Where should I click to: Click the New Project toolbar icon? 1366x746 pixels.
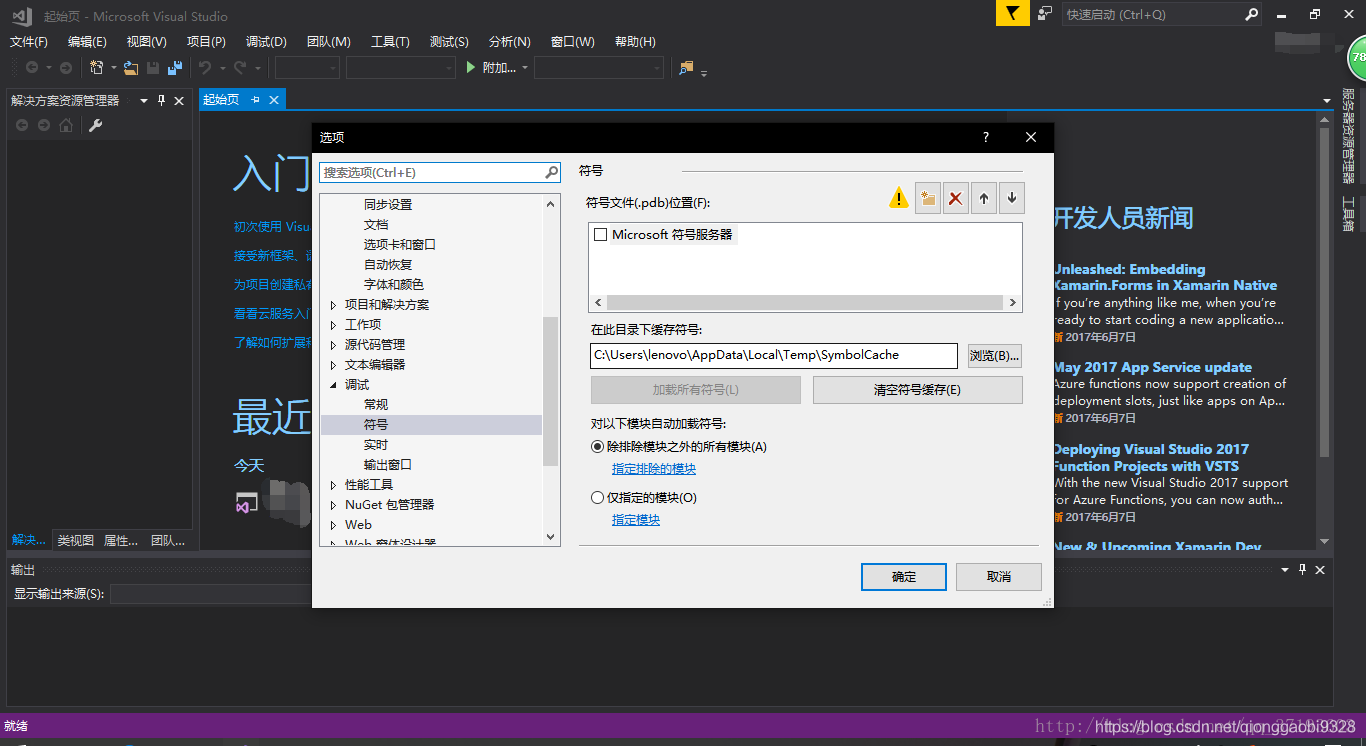[96, 68]
